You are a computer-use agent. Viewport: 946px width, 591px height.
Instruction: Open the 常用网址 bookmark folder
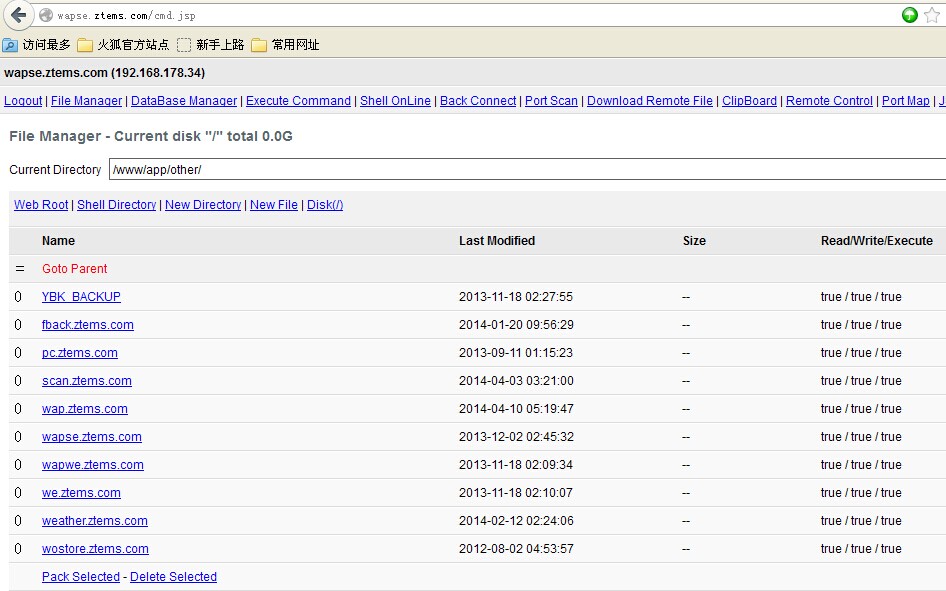tap(285, 45)
